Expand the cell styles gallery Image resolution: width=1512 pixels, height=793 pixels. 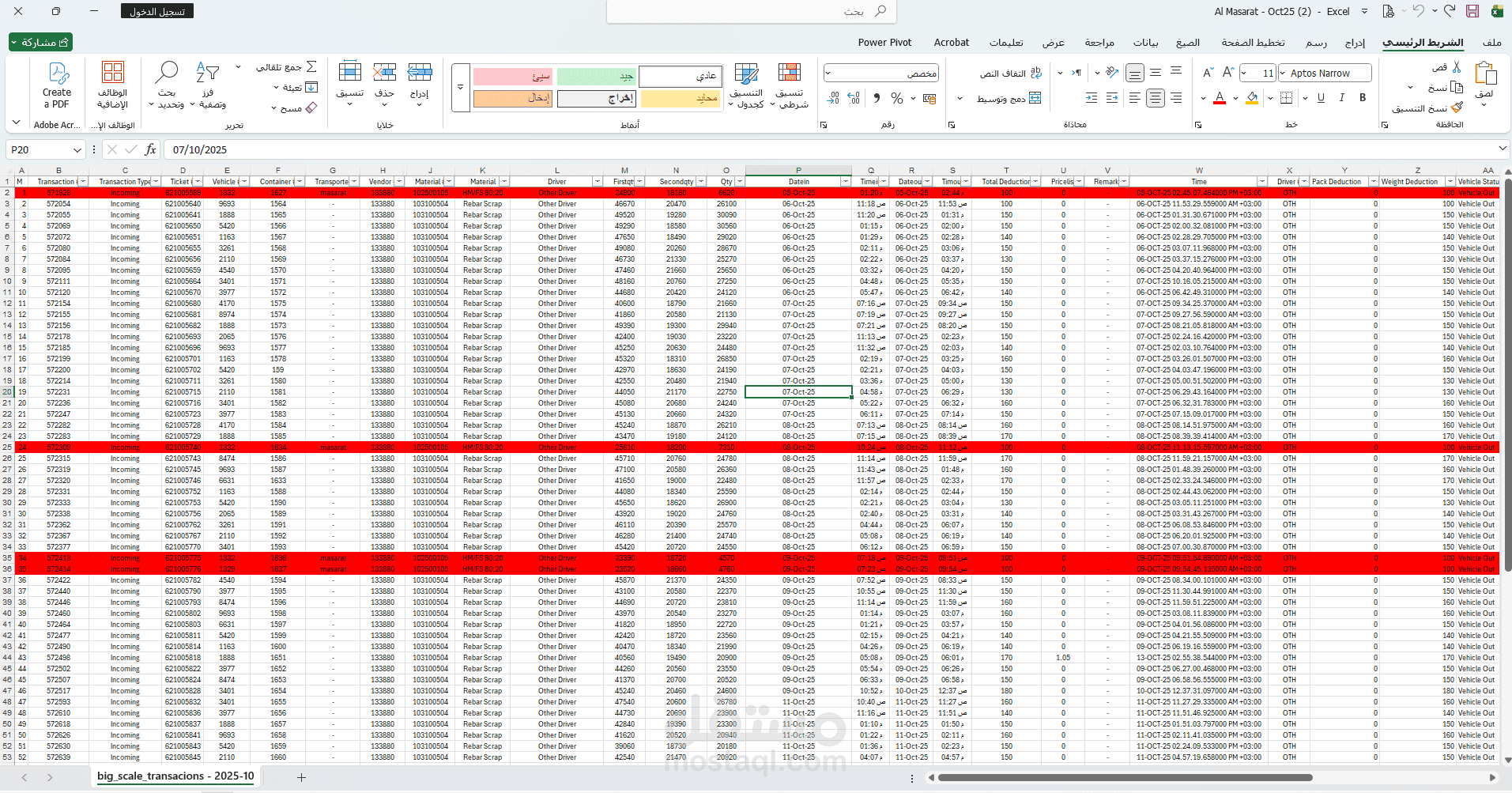coord(460,87)
